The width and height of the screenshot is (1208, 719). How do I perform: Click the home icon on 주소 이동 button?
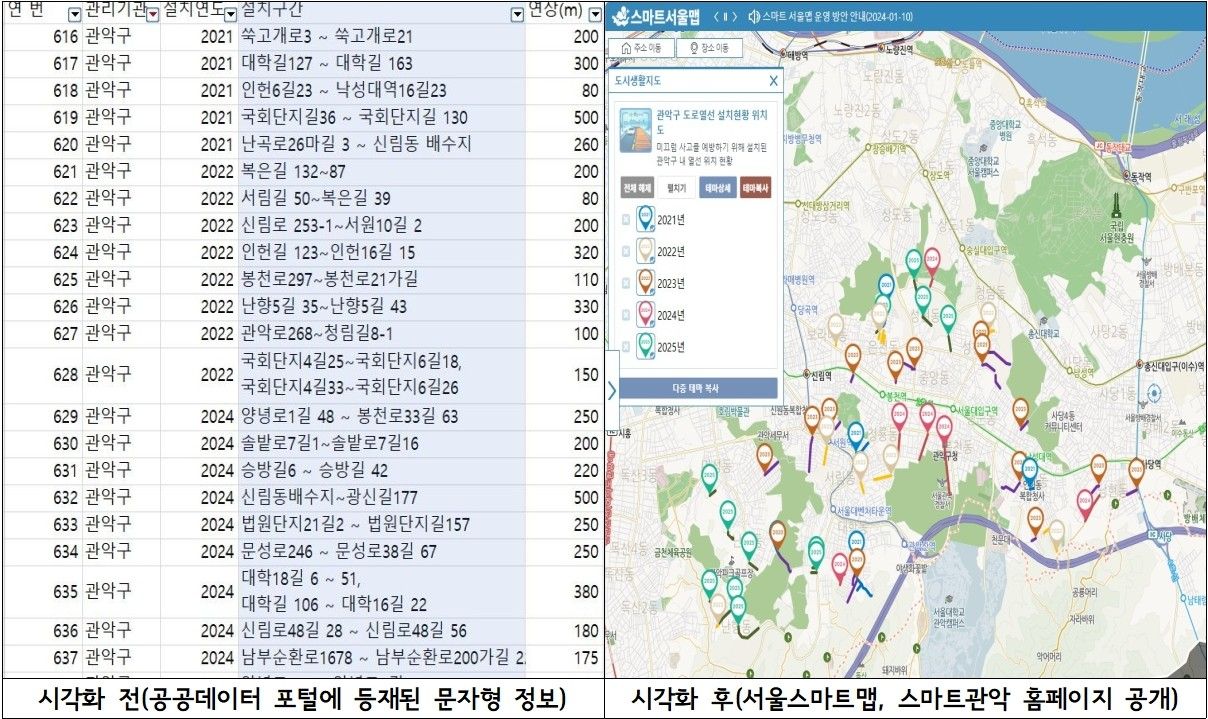[627, 46]
